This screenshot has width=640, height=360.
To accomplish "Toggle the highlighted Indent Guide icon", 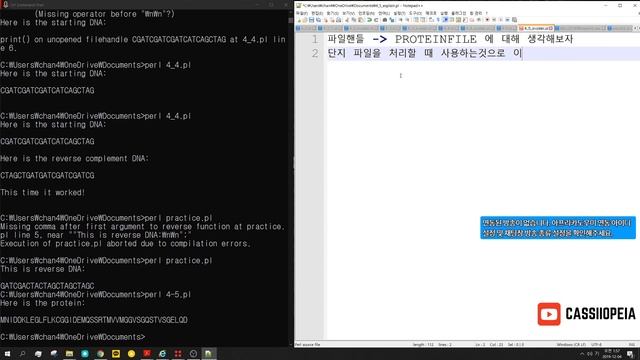I will point(445,20).
